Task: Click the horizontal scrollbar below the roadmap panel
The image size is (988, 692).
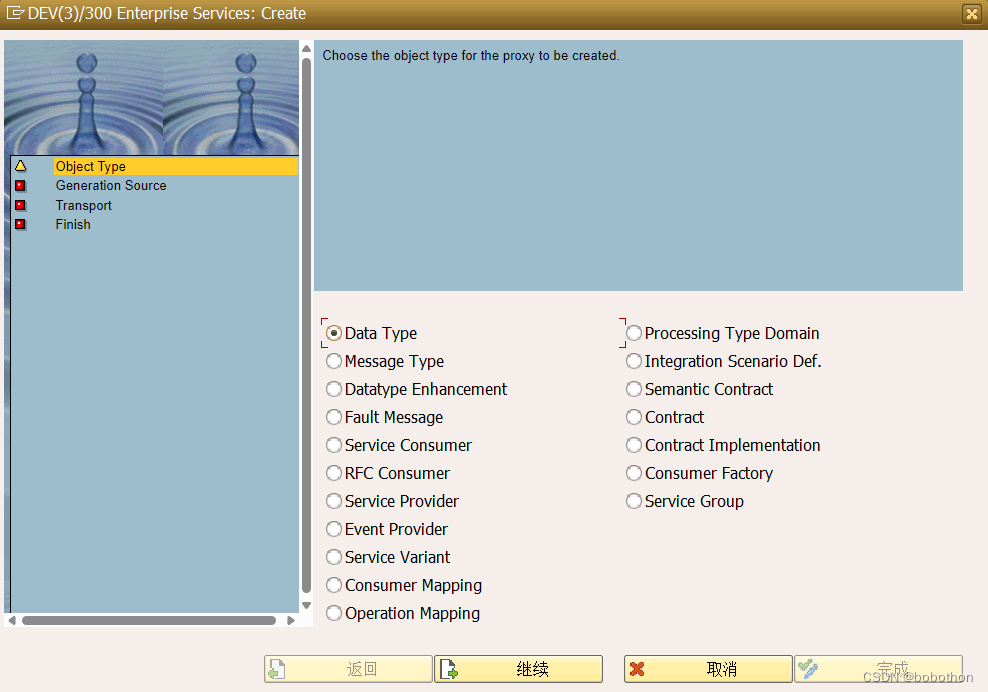Action: coord(150,620)
